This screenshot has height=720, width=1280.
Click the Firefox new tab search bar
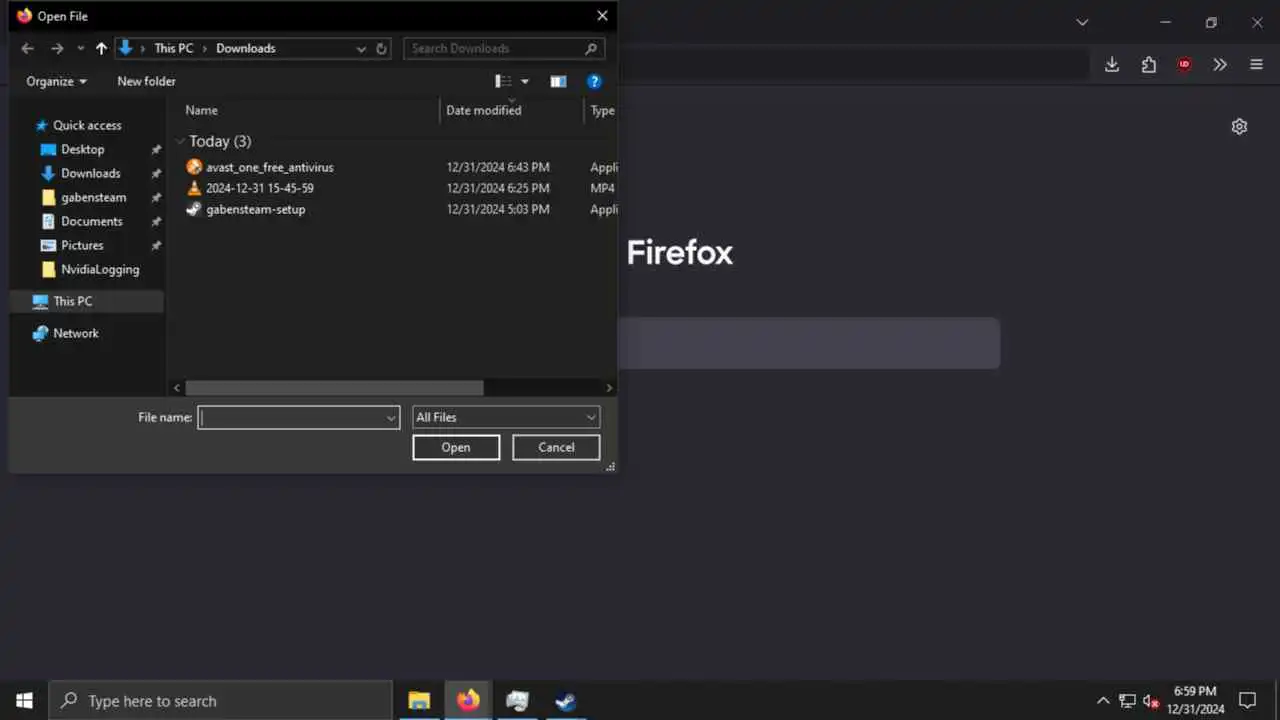[x=809, y=343]
